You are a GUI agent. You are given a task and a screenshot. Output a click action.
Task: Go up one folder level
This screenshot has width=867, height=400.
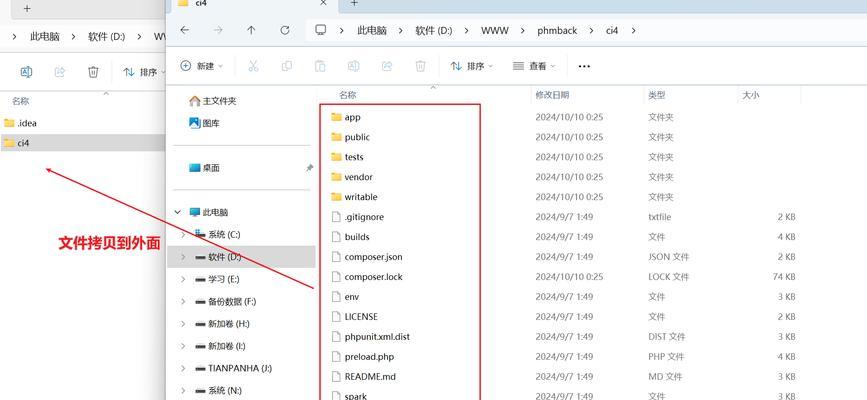pos(251,30)
